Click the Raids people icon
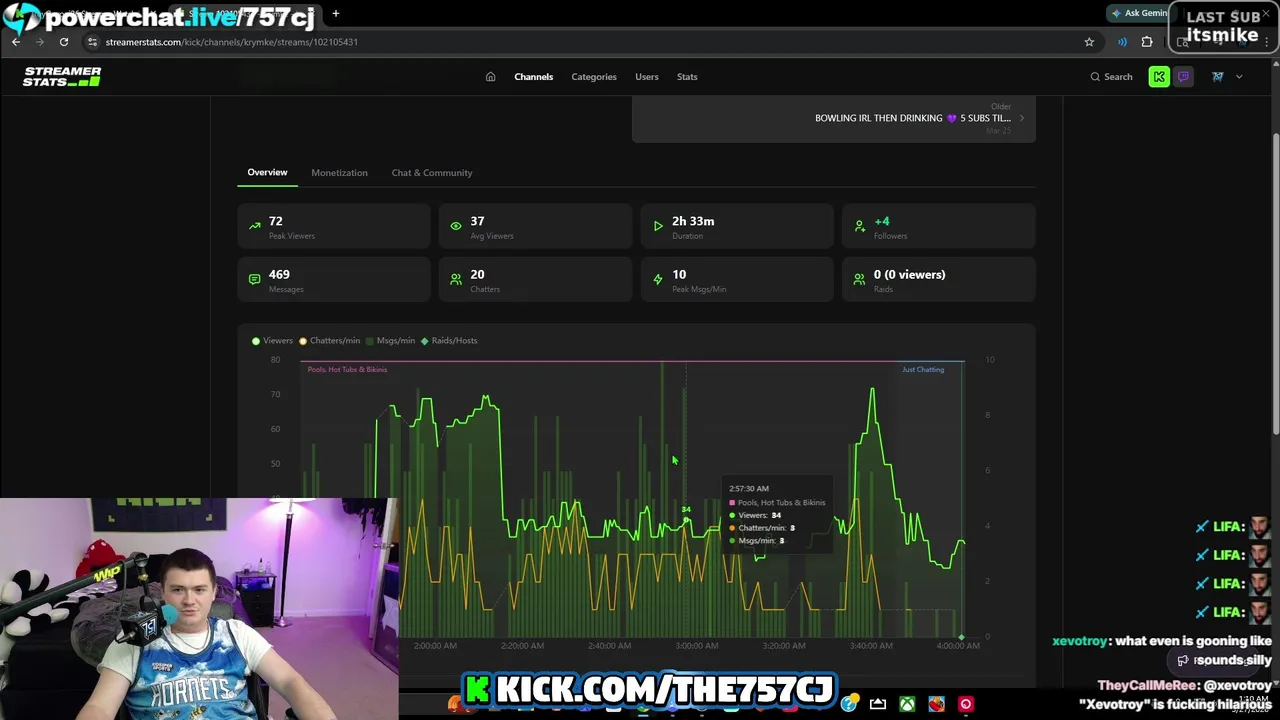Screen dimensions: 1280x720 [x=859, y=279]
